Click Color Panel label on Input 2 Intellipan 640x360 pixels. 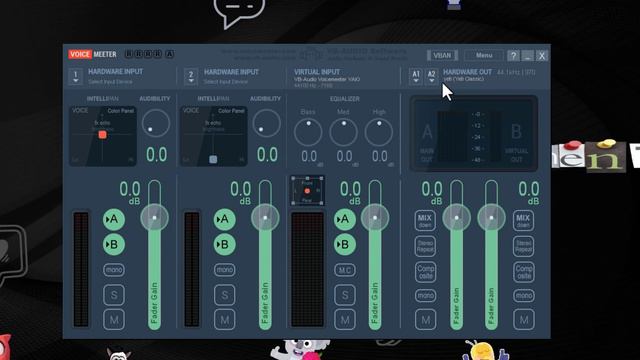231,111
